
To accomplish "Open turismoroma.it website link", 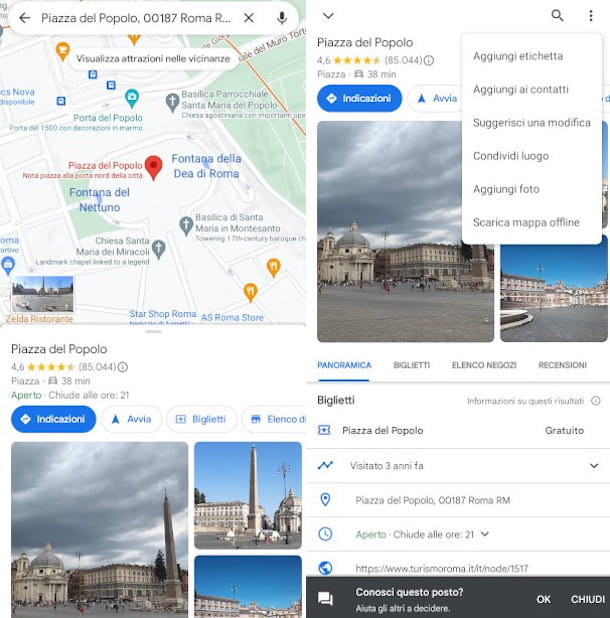I will tap(441, 568).
